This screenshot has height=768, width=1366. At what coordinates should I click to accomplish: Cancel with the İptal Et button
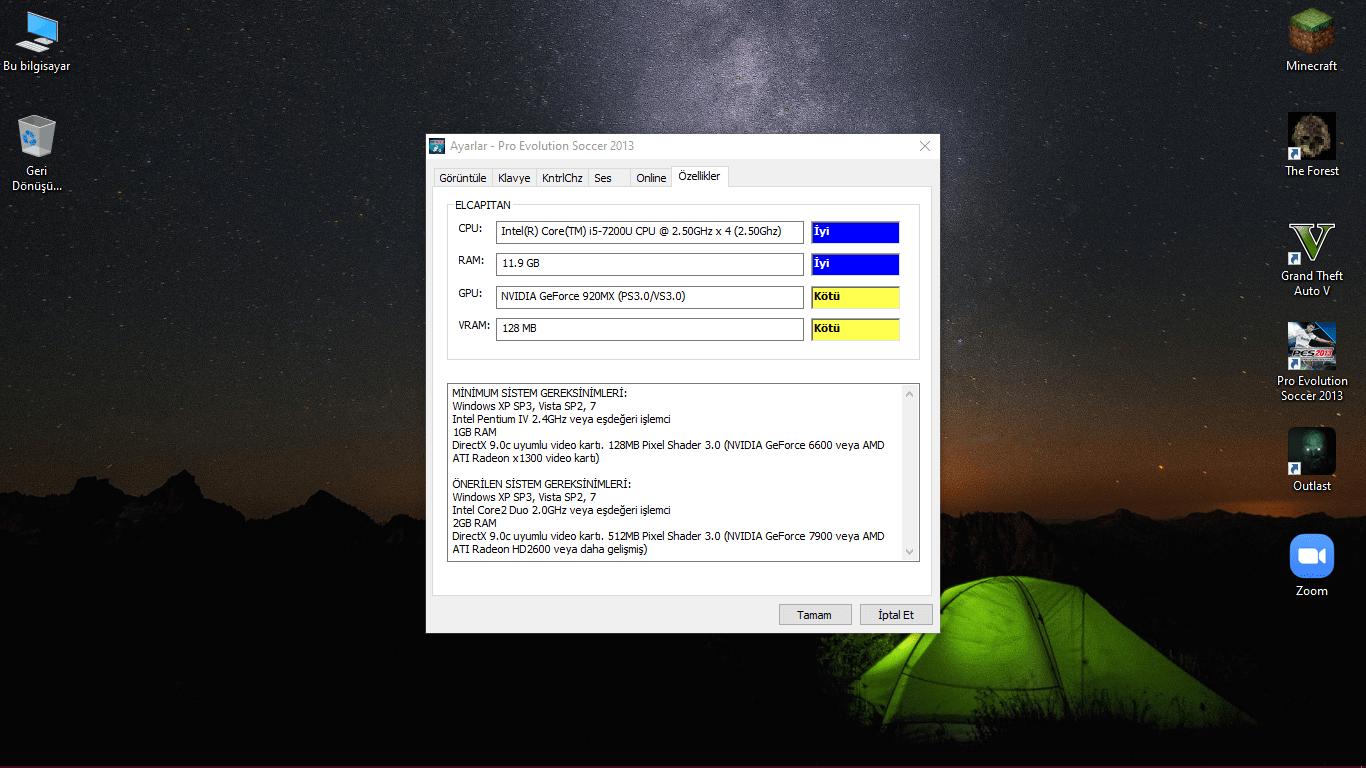(x=896, y=615)
